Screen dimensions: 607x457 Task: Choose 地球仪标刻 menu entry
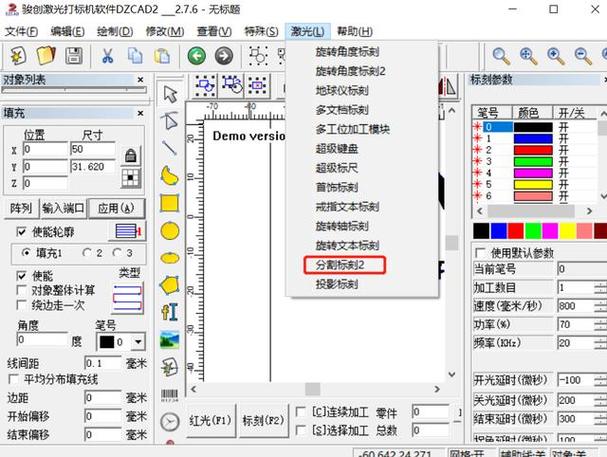pos(342,91)
